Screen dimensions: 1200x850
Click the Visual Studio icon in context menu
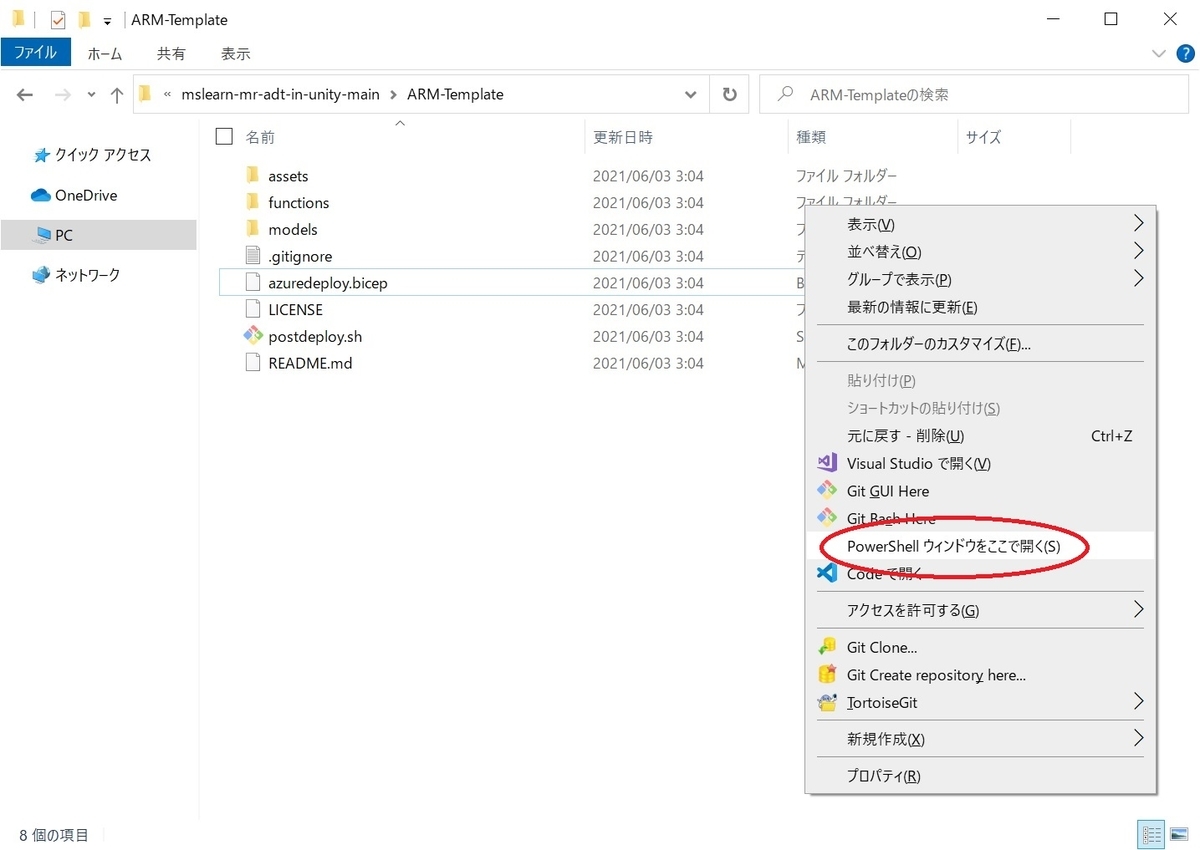[827, 463]
